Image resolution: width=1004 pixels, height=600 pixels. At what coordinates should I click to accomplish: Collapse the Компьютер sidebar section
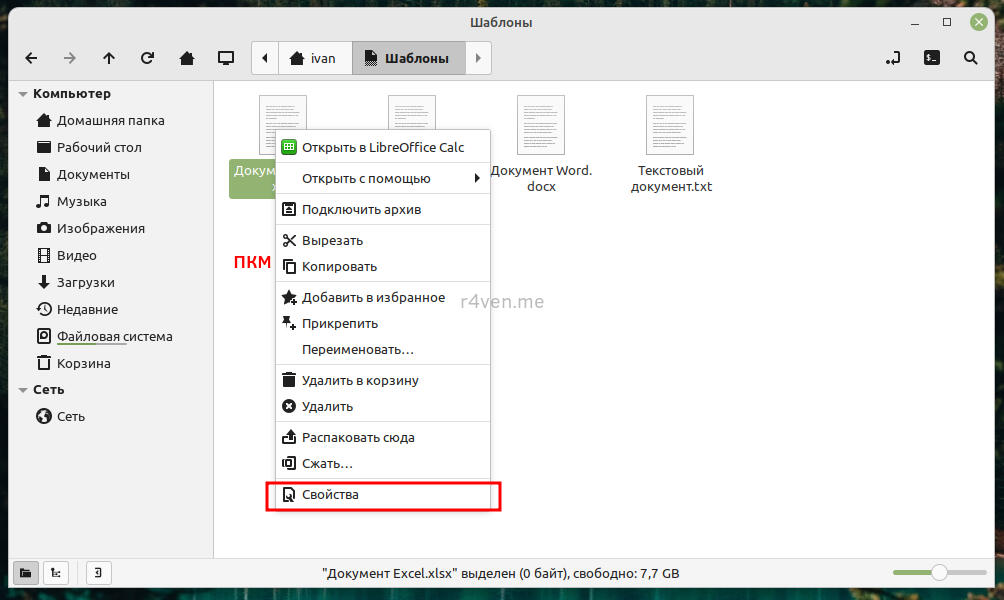(23, 94)
